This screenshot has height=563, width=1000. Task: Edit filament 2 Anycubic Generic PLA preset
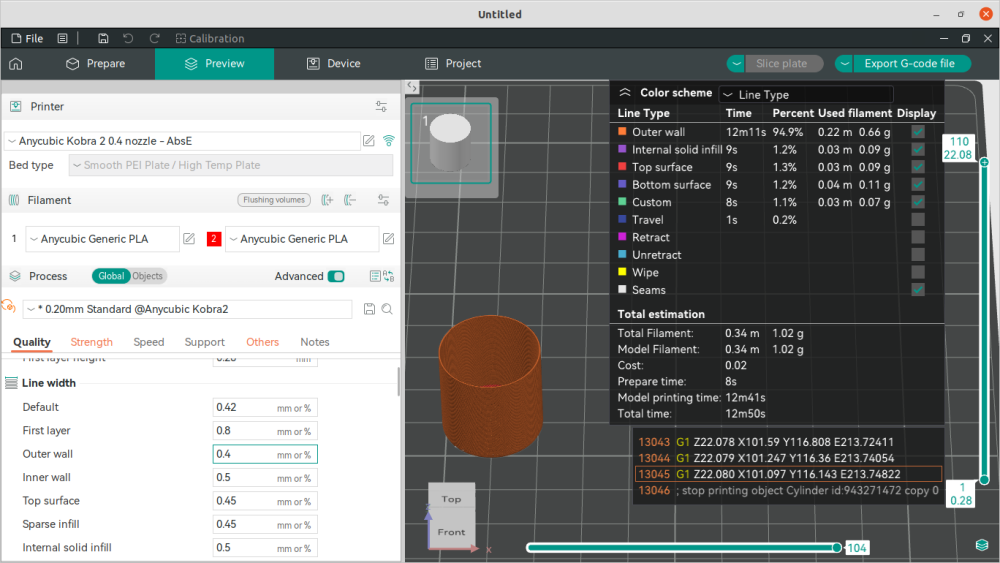pyautogui.click(x=388, y=238)
